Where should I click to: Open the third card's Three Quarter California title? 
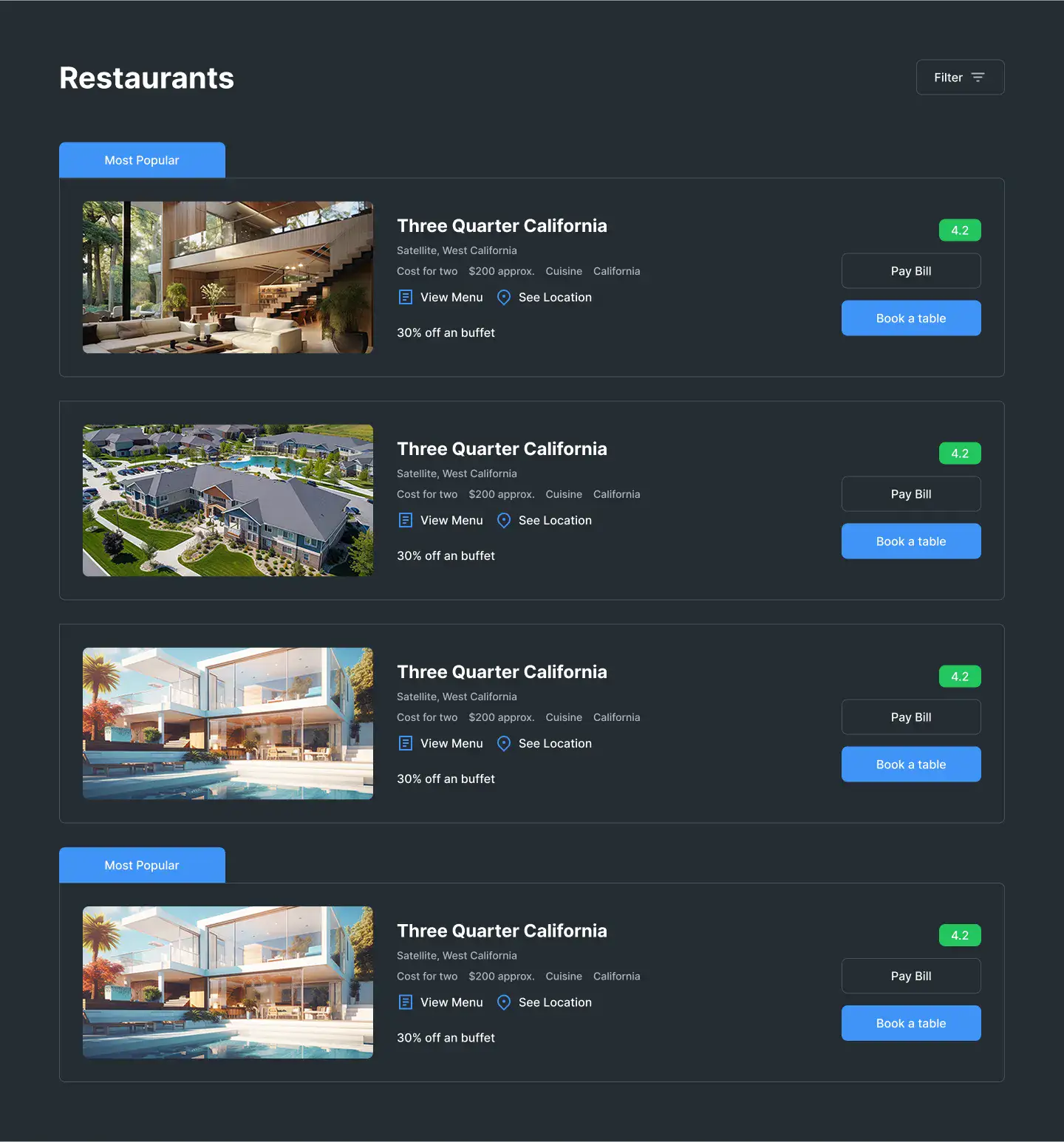pos(502,671)
